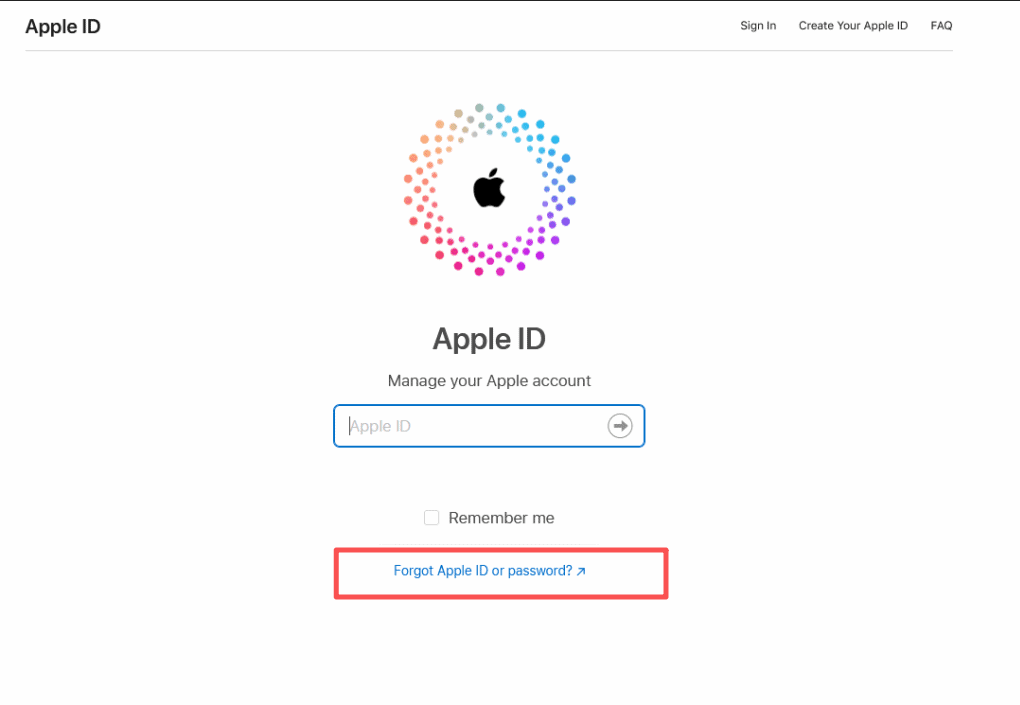The image size is (1020, 705).
Task: Click the right-arrow inside the input field
Action: pyautogui.click(x=620, y=425)
